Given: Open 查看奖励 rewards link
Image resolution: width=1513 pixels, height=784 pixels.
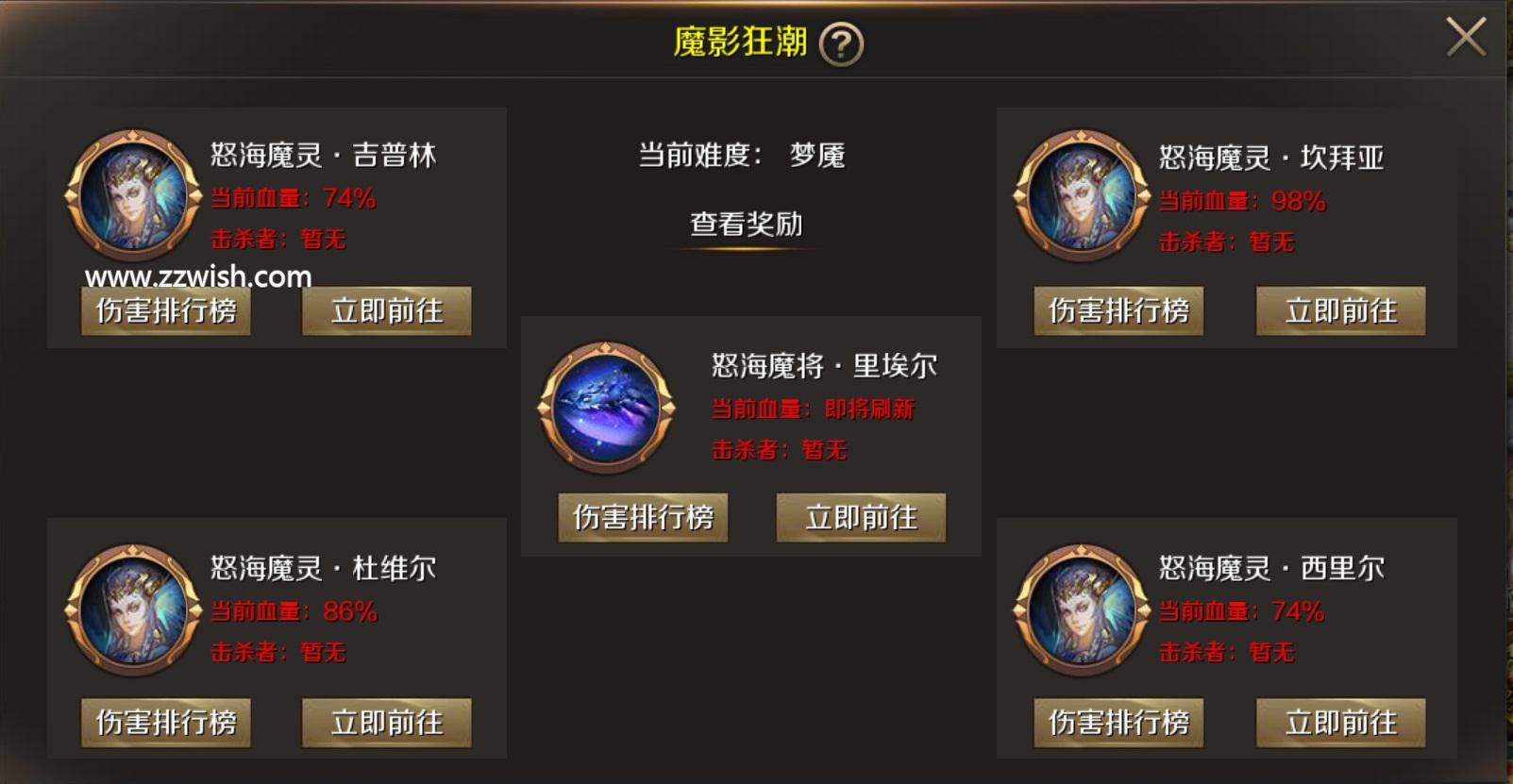Looking at the screenshot, I should (x=746, y=225).
